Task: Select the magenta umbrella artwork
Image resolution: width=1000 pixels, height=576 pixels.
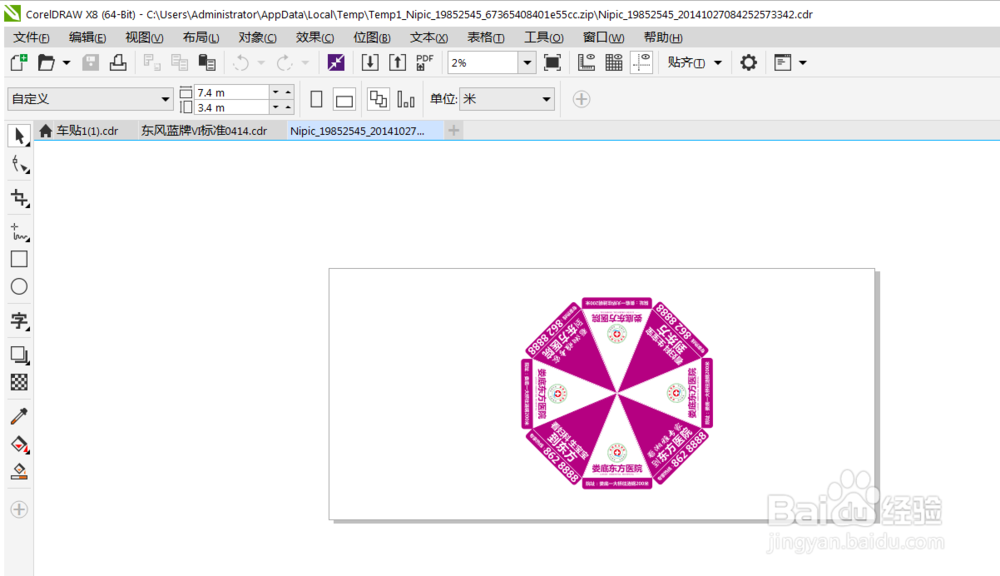Action: [617, 393]
